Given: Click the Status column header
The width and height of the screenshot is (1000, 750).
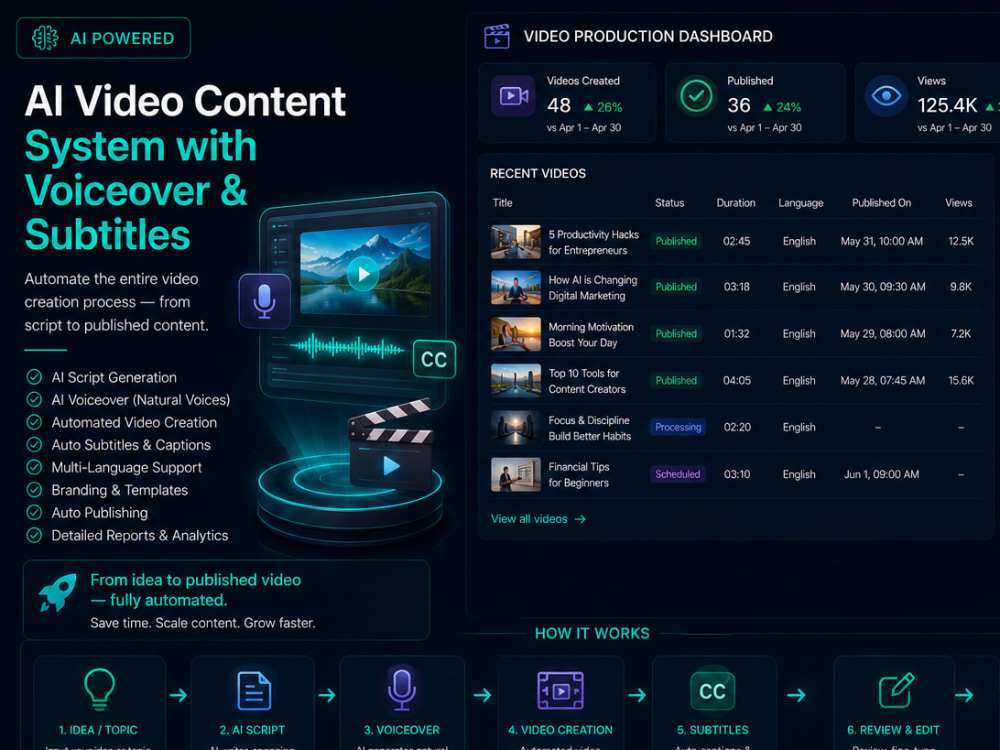Looking at the screenshot, I should (x=670, y=203).
